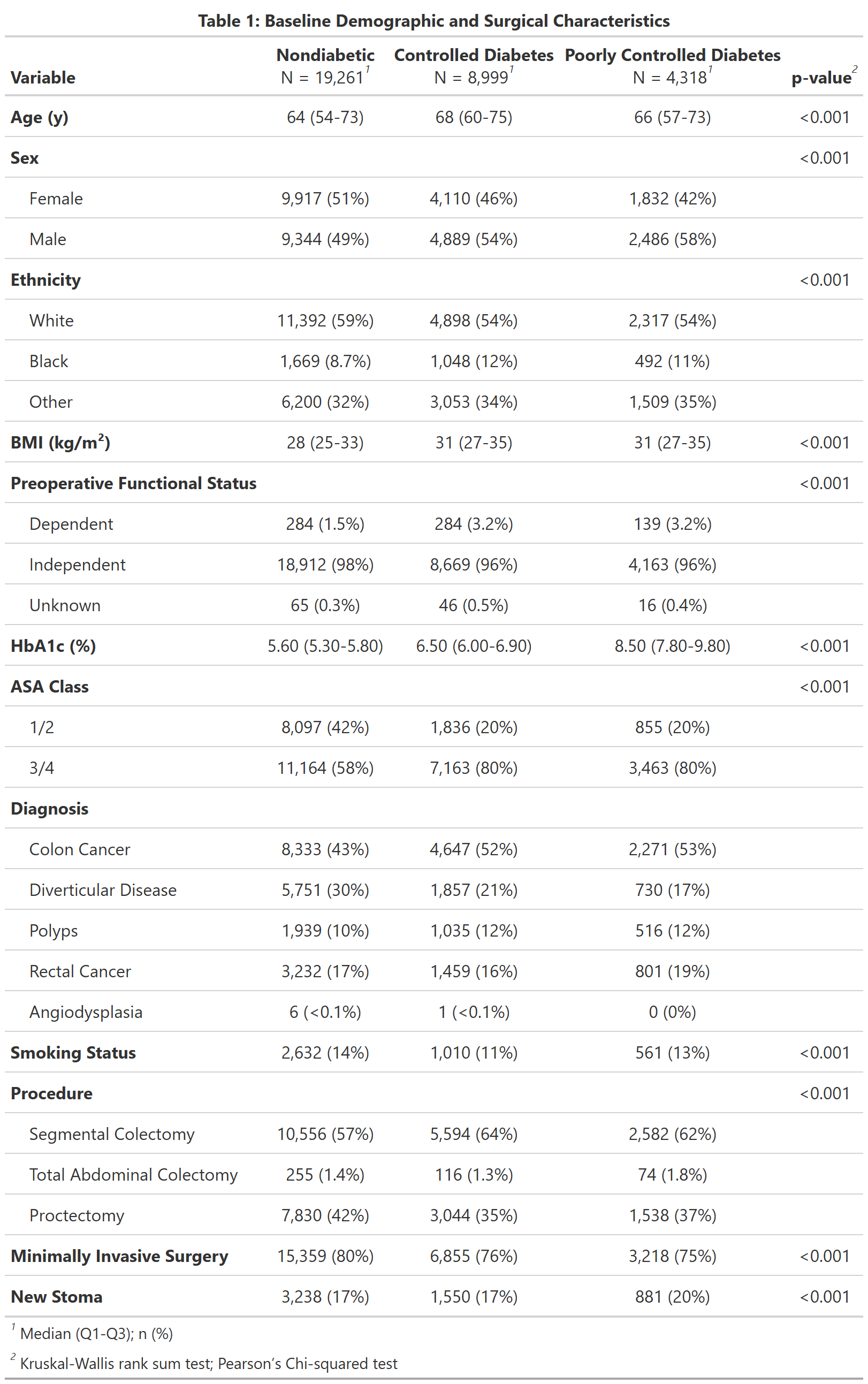Select the HbA1c (%) row label
Viewport: 868px width, 1384px height.
click(x=53, y=646)
